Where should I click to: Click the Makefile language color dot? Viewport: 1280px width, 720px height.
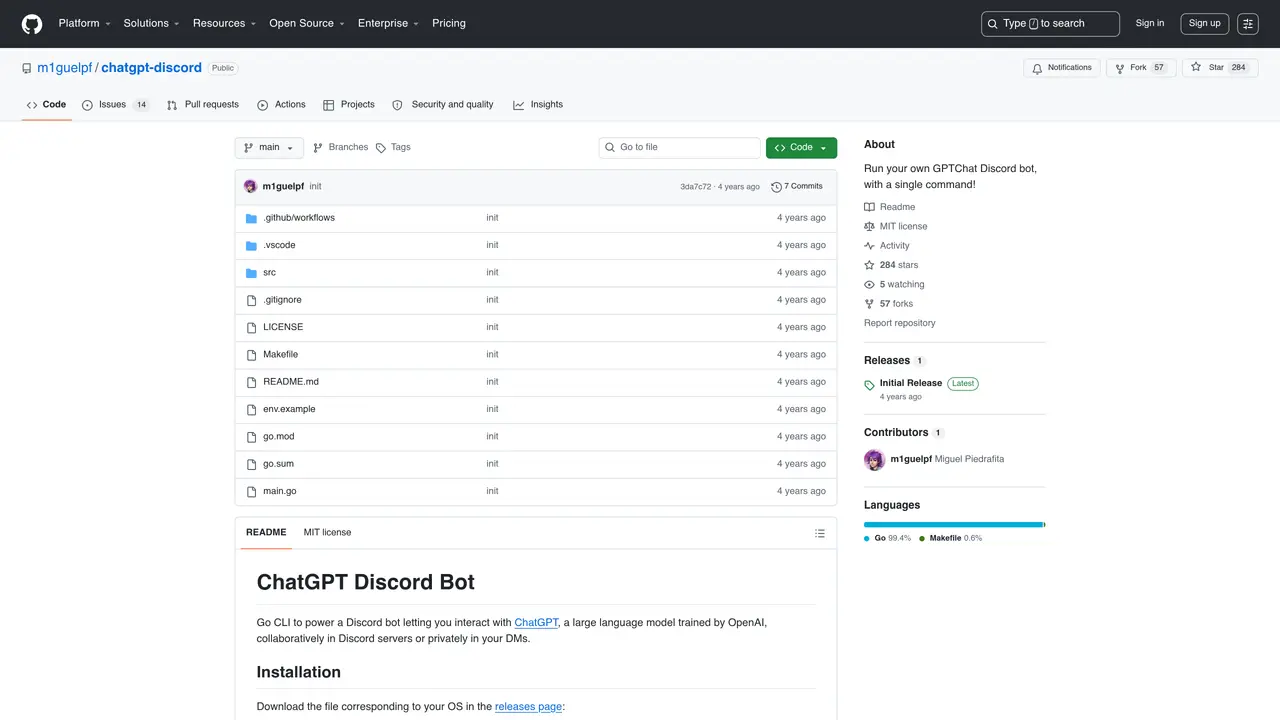[922, 539]
